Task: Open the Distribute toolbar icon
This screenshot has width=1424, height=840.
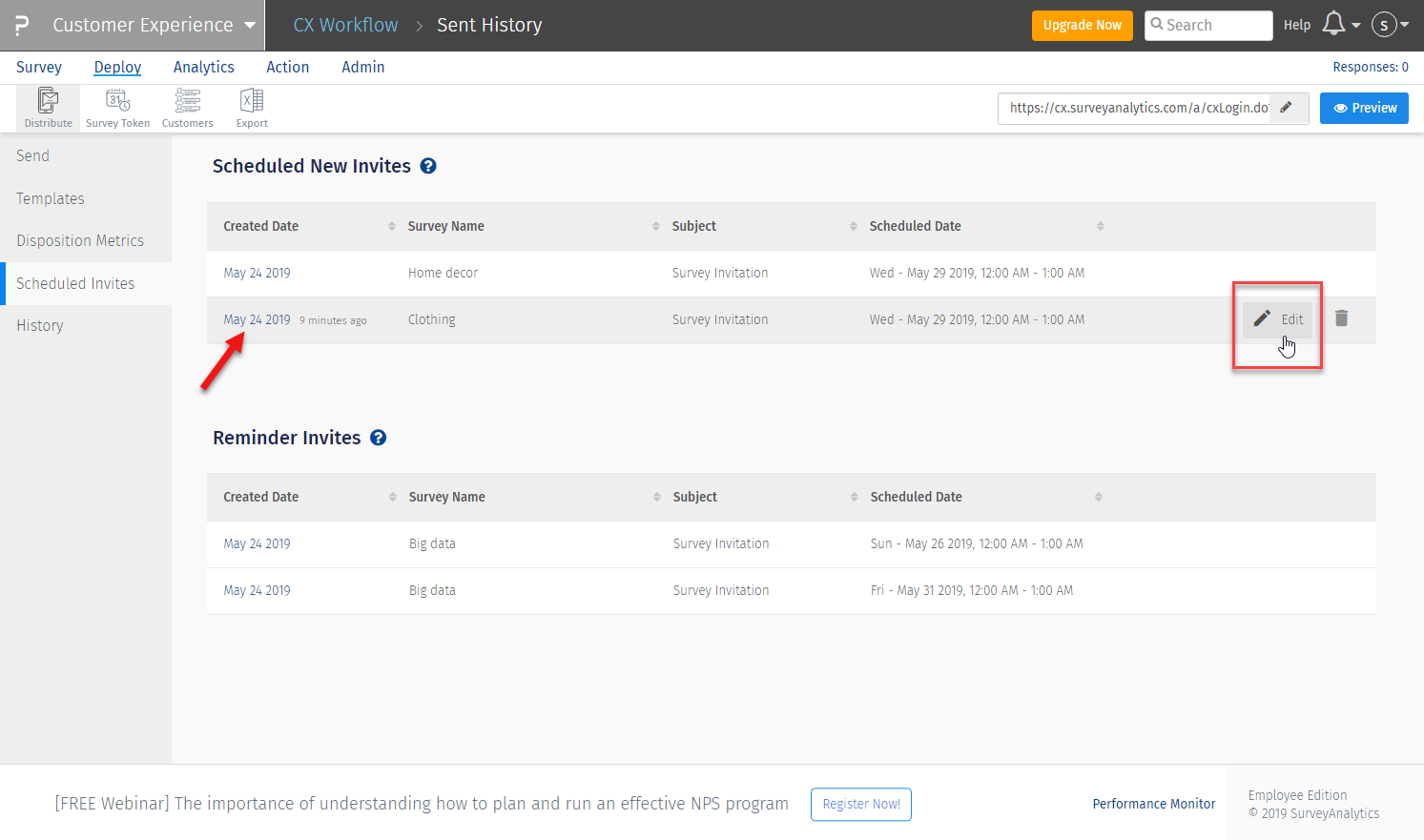Action: click(x=48, y=107)
